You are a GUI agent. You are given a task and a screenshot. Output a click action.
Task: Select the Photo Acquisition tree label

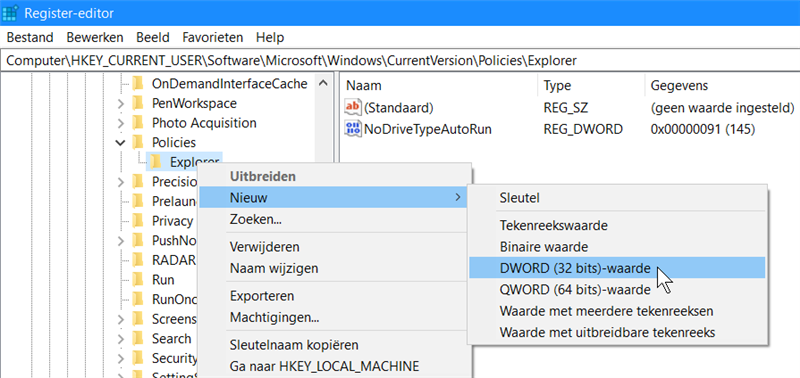204,123
